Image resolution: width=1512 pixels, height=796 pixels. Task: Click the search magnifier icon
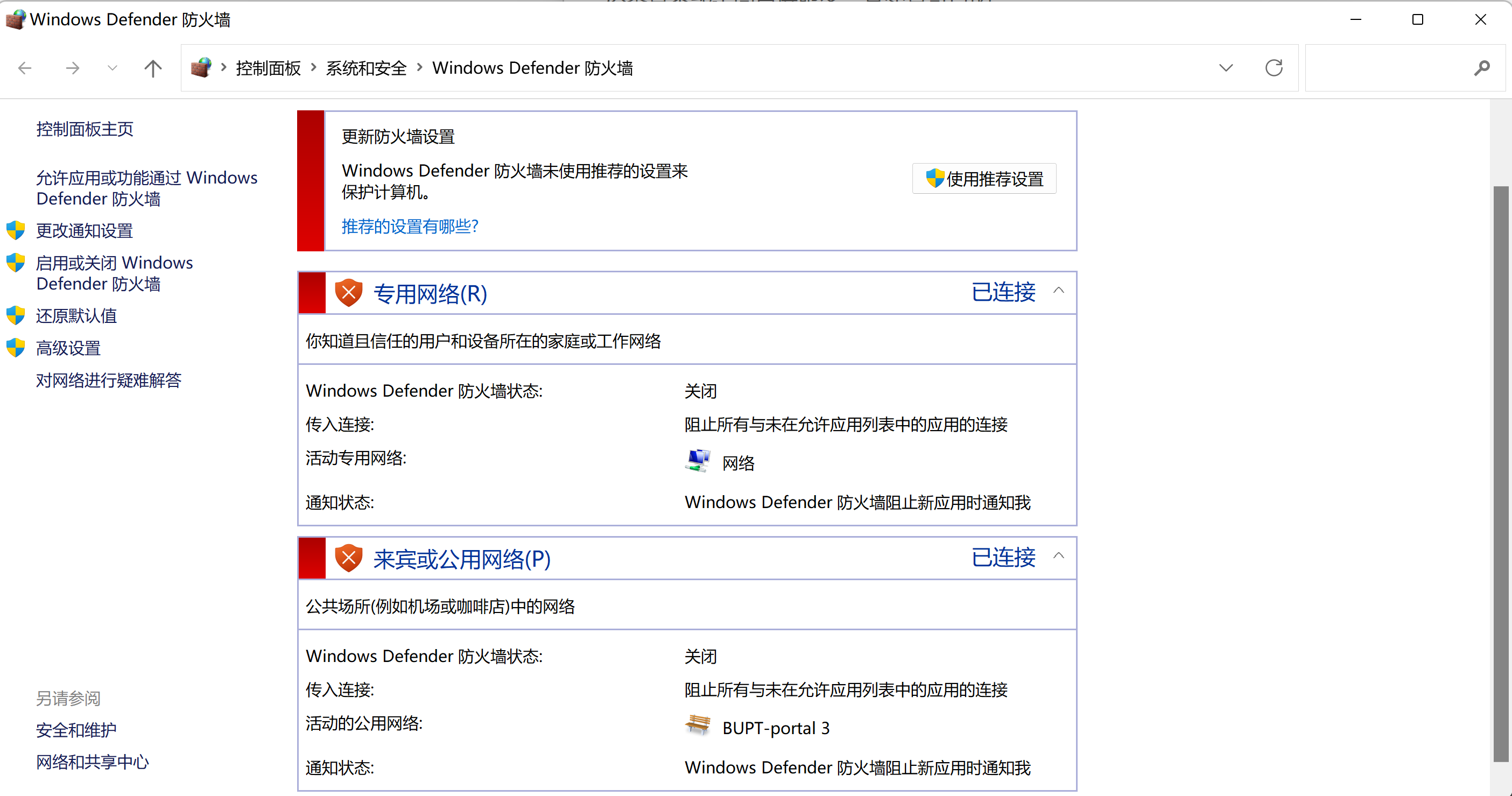1481,68
